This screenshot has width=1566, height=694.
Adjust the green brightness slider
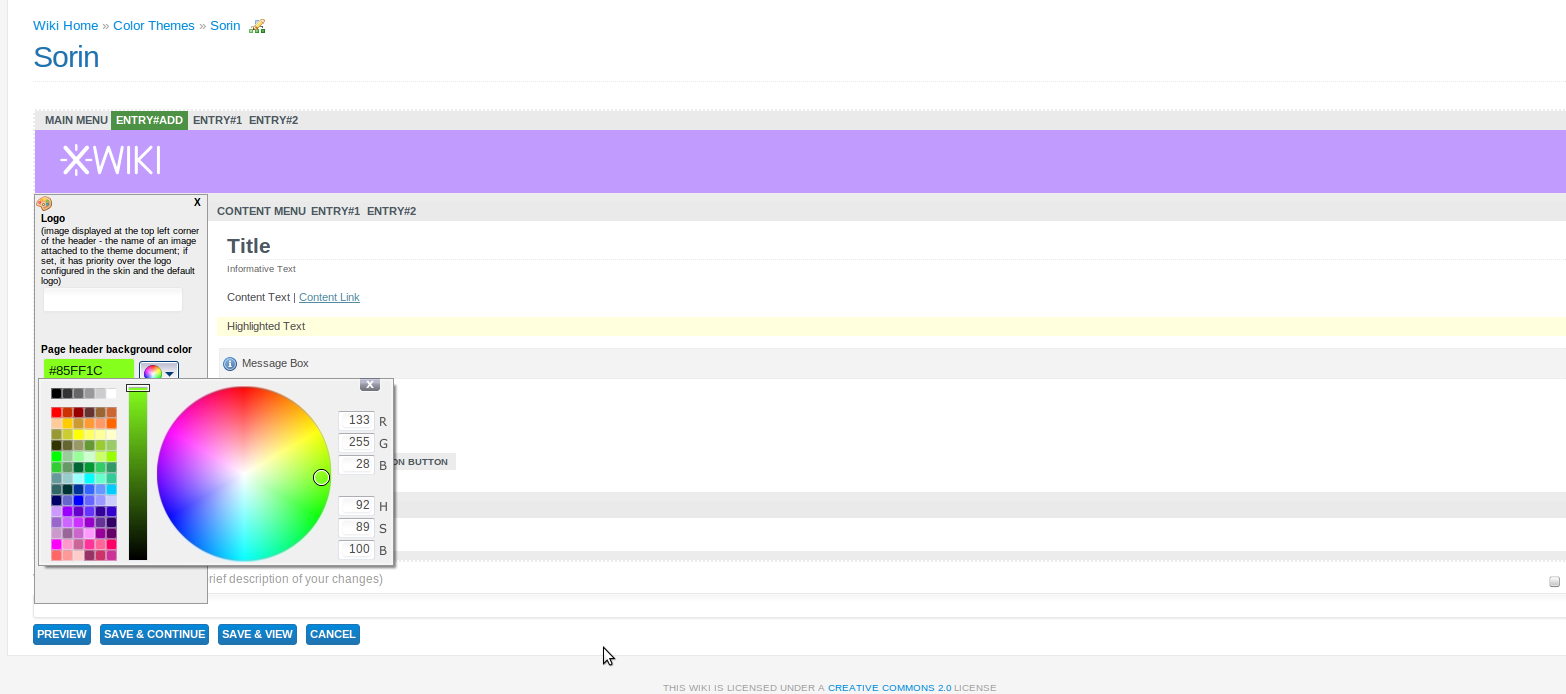pyautogui.click(x=137, y=470)
